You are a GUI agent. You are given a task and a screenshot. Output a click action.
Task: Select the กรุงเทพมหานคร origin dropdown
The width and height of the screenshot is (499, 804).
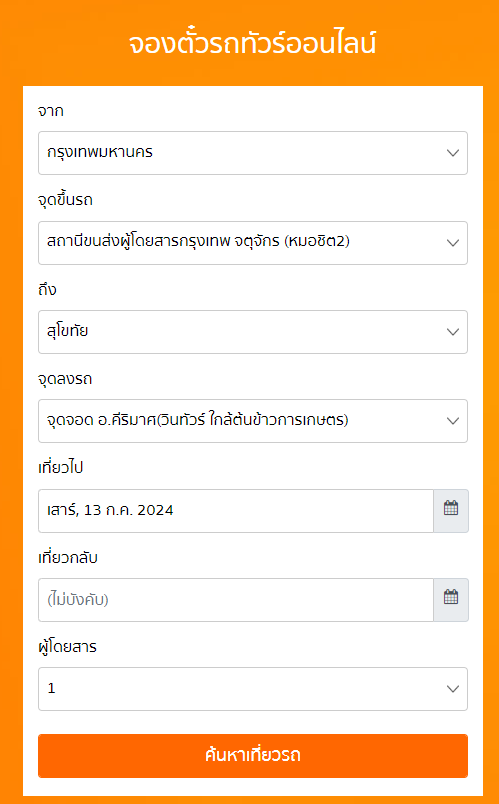(x=253, y=153)
